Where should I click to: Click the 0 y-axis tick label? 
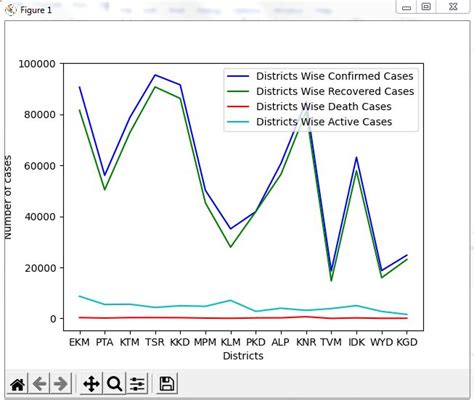coord(53,319)
